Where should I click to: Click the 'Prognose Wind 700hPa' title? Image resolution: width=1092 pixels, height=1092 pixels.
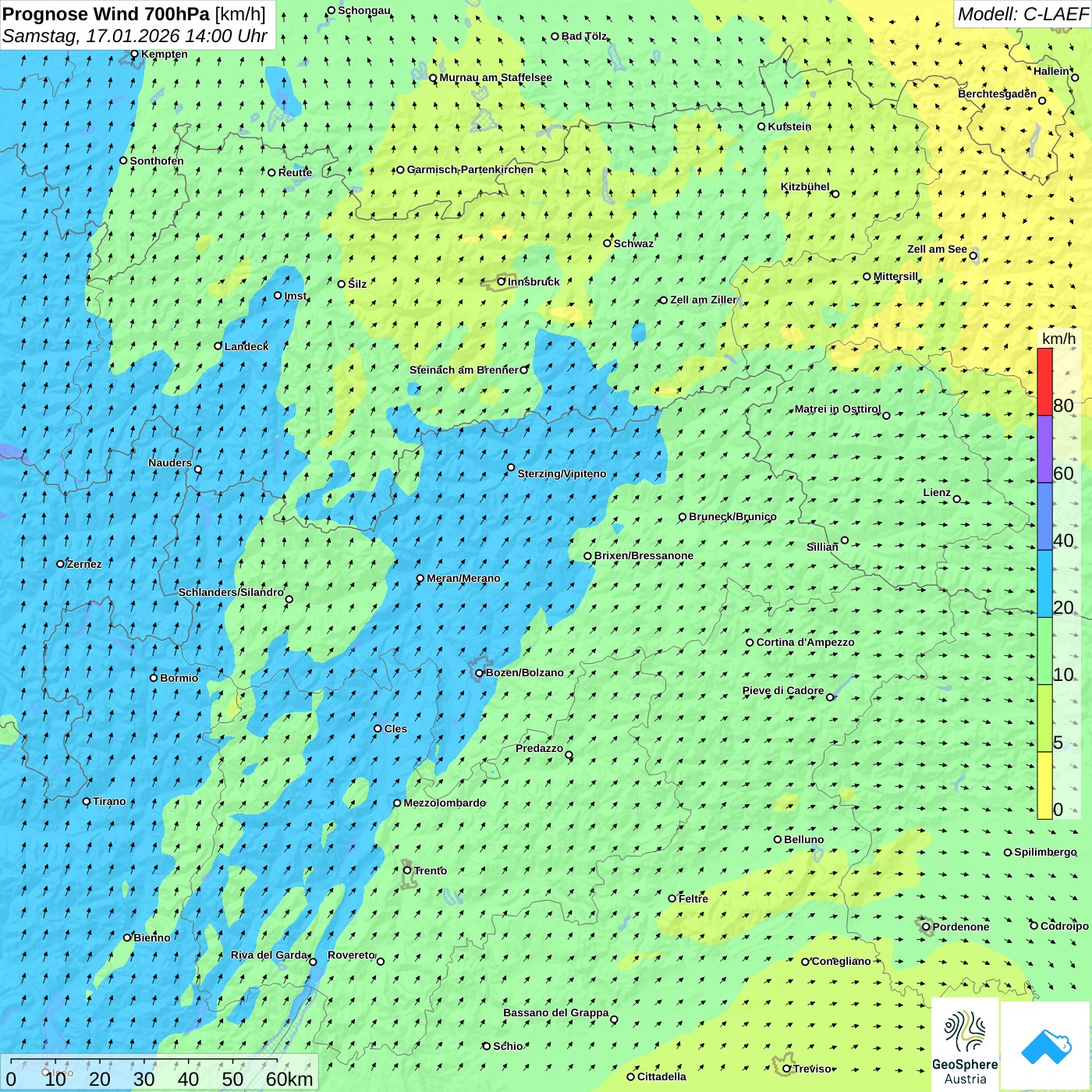(106, 14)
